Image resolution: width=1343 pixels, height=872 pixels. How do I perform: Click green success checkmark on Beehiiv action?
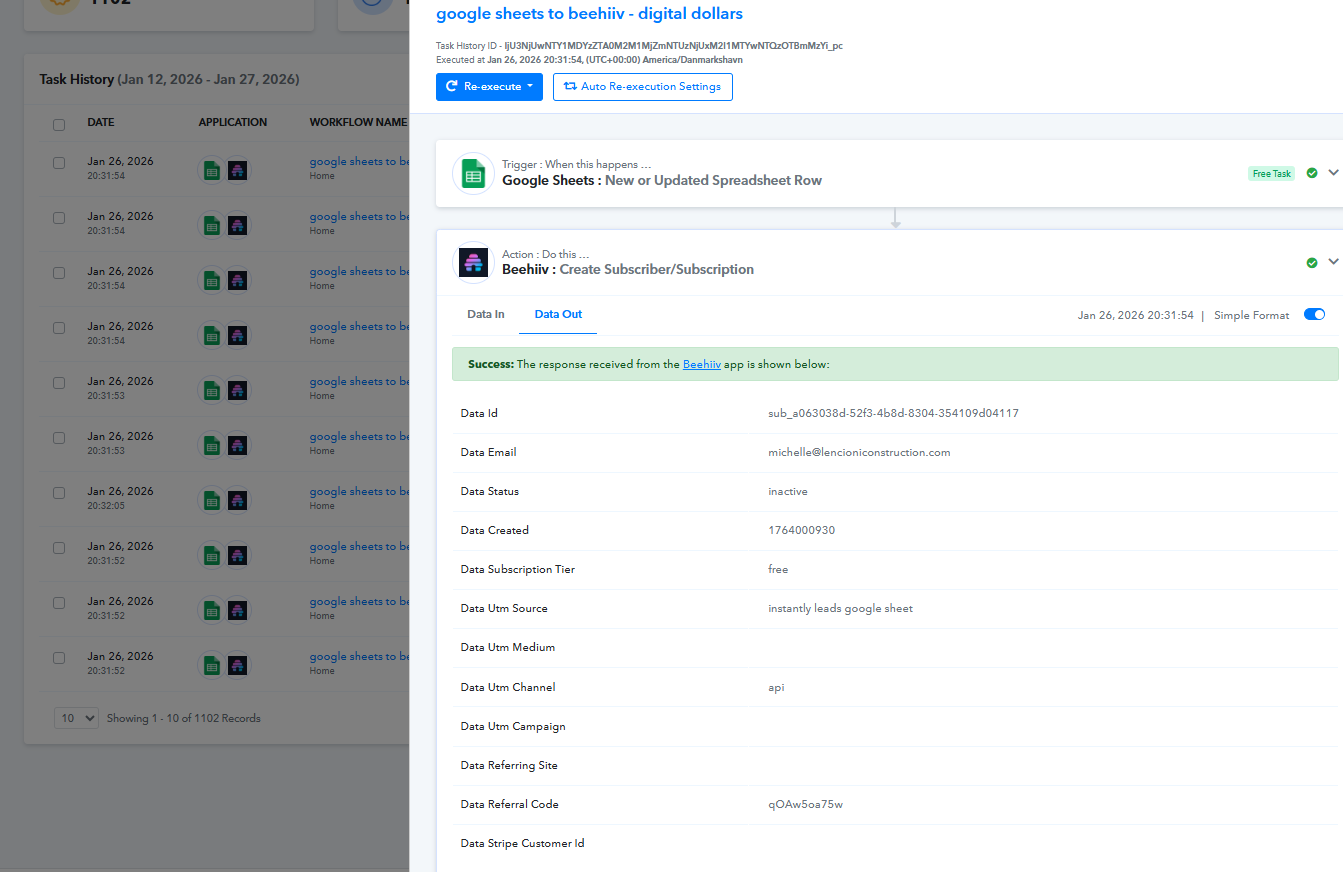(x=1312, y=263)
